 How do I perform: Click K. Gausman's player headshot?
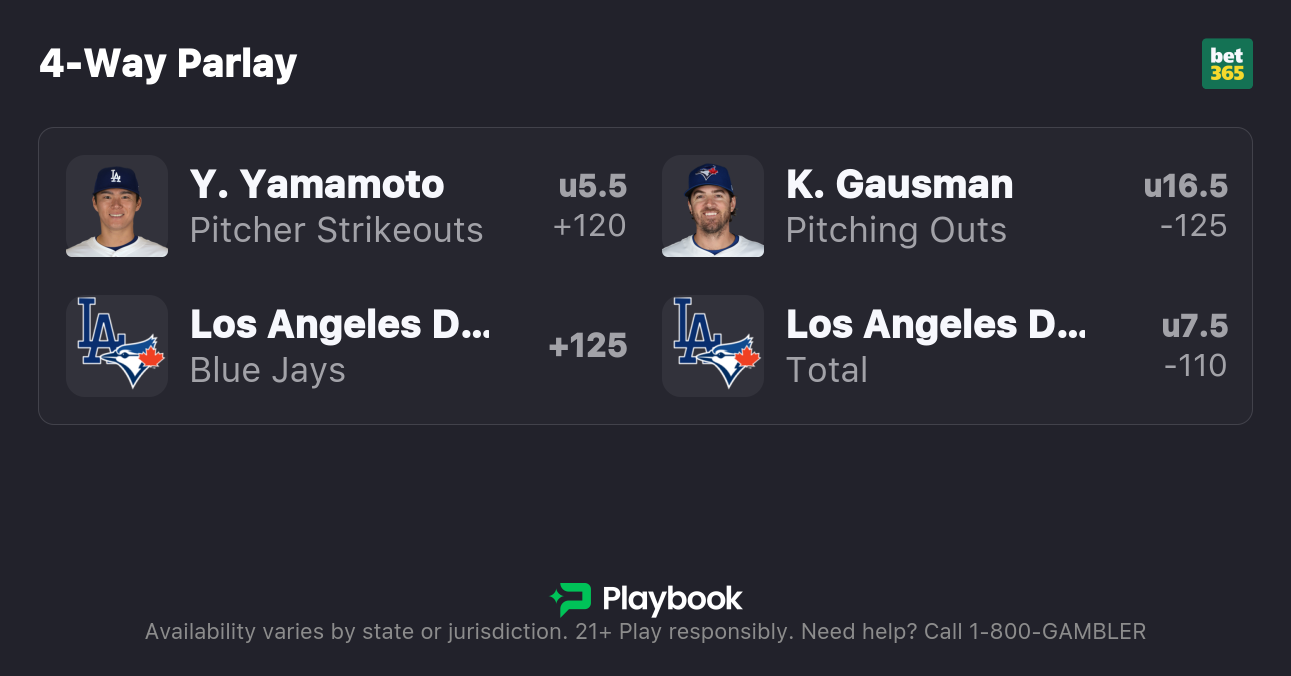tap(713, 206)
